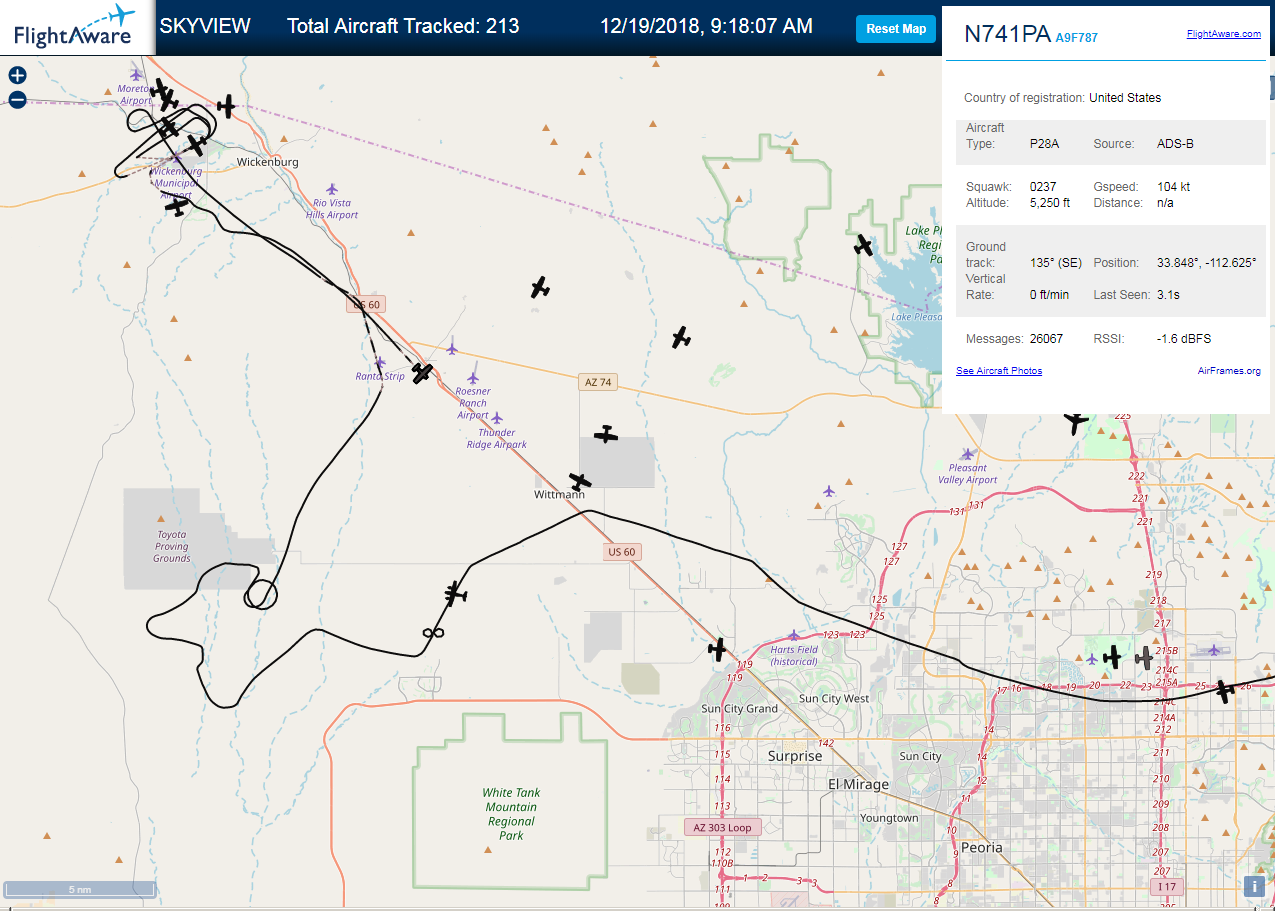The image size is (1275, 911).
Task: Open the AirFrames.org link
Action: pyautogui.click(x=1229, y=371)
